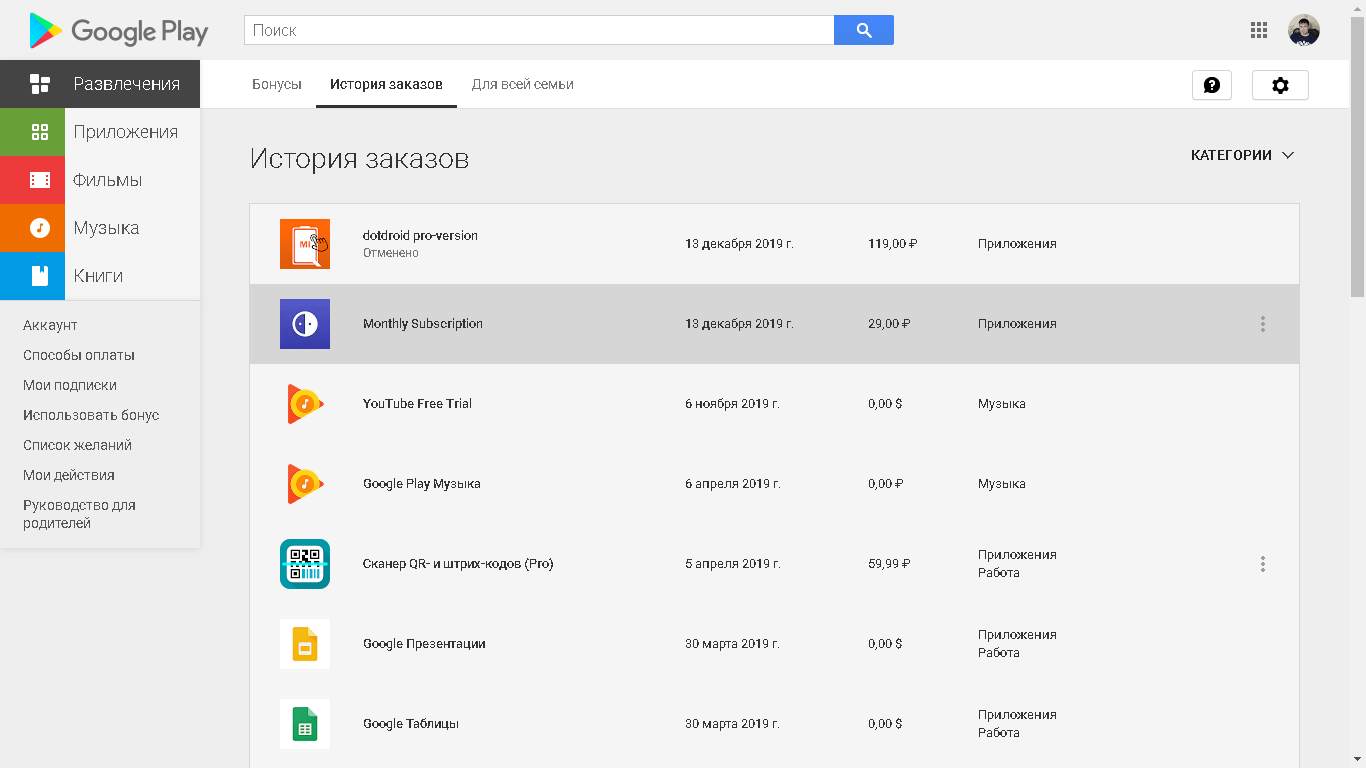Click the Google Play Музыка row icon

305,484
